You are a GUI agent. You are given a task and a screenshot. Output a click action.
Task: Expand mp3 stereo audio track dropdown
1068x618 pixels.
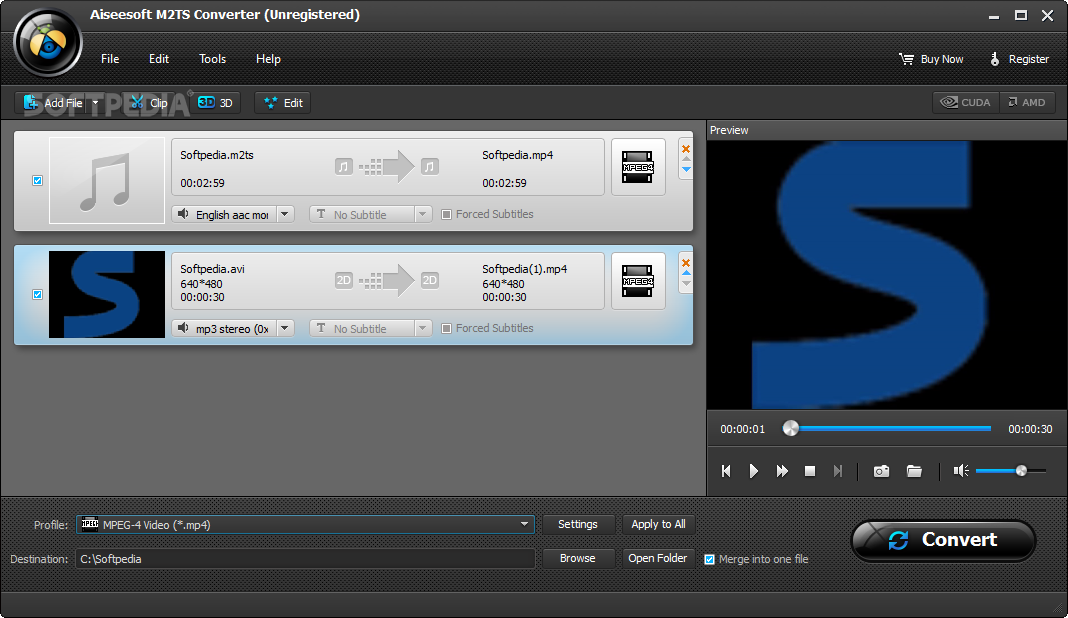click(x=285, y=328)
